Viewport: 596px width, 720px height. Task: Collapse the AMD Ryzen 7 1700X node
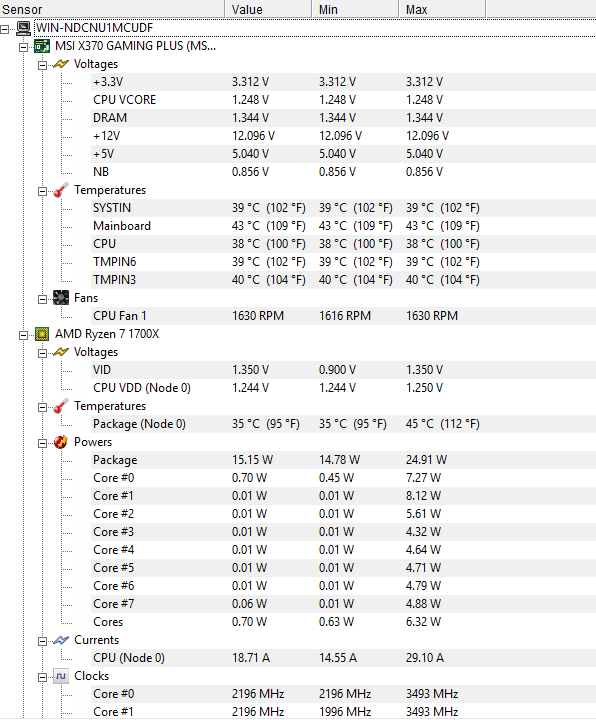coord(23,335)
